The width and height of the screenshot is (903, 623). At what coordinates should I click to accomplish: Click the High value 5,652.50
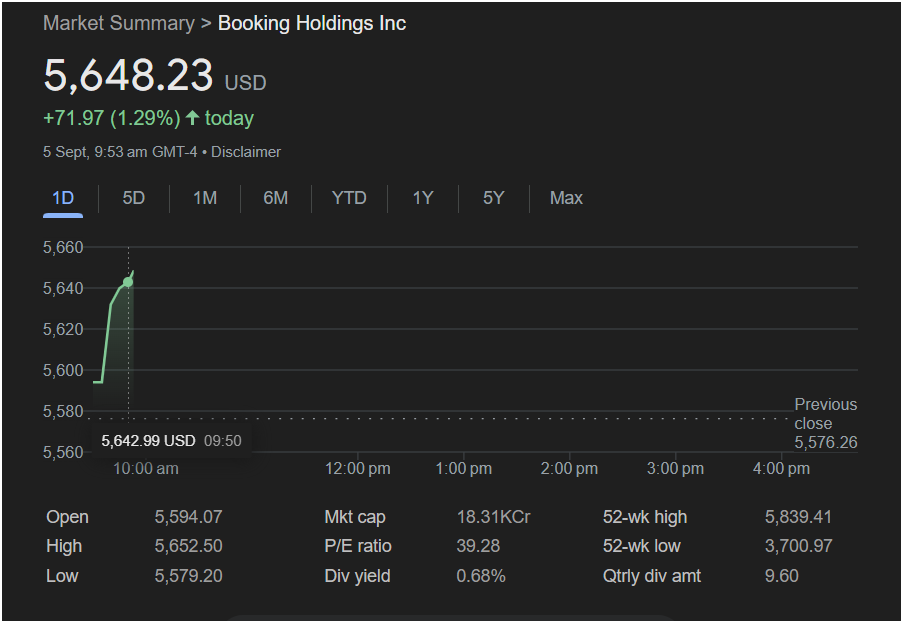188,546
